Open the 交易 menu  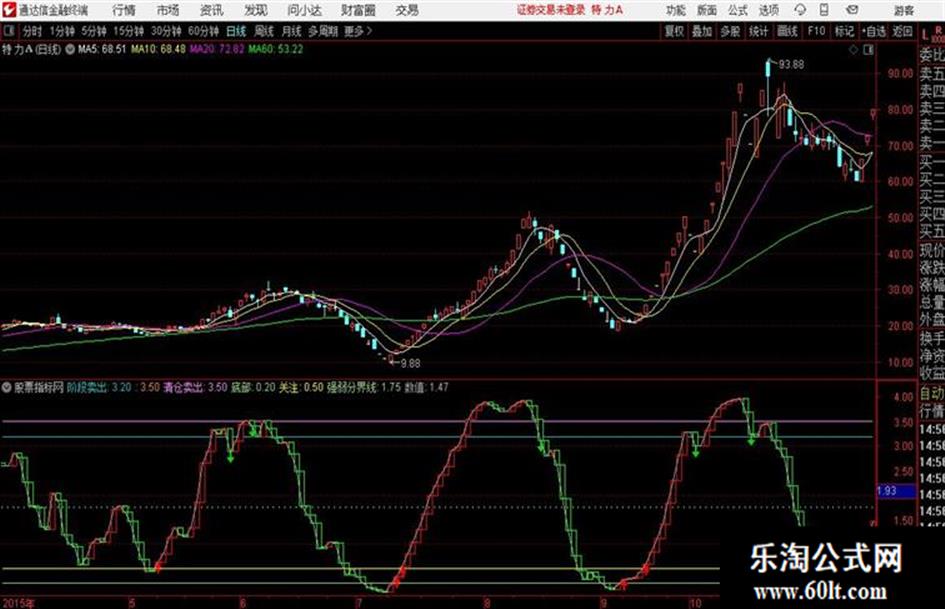[407, 10]
